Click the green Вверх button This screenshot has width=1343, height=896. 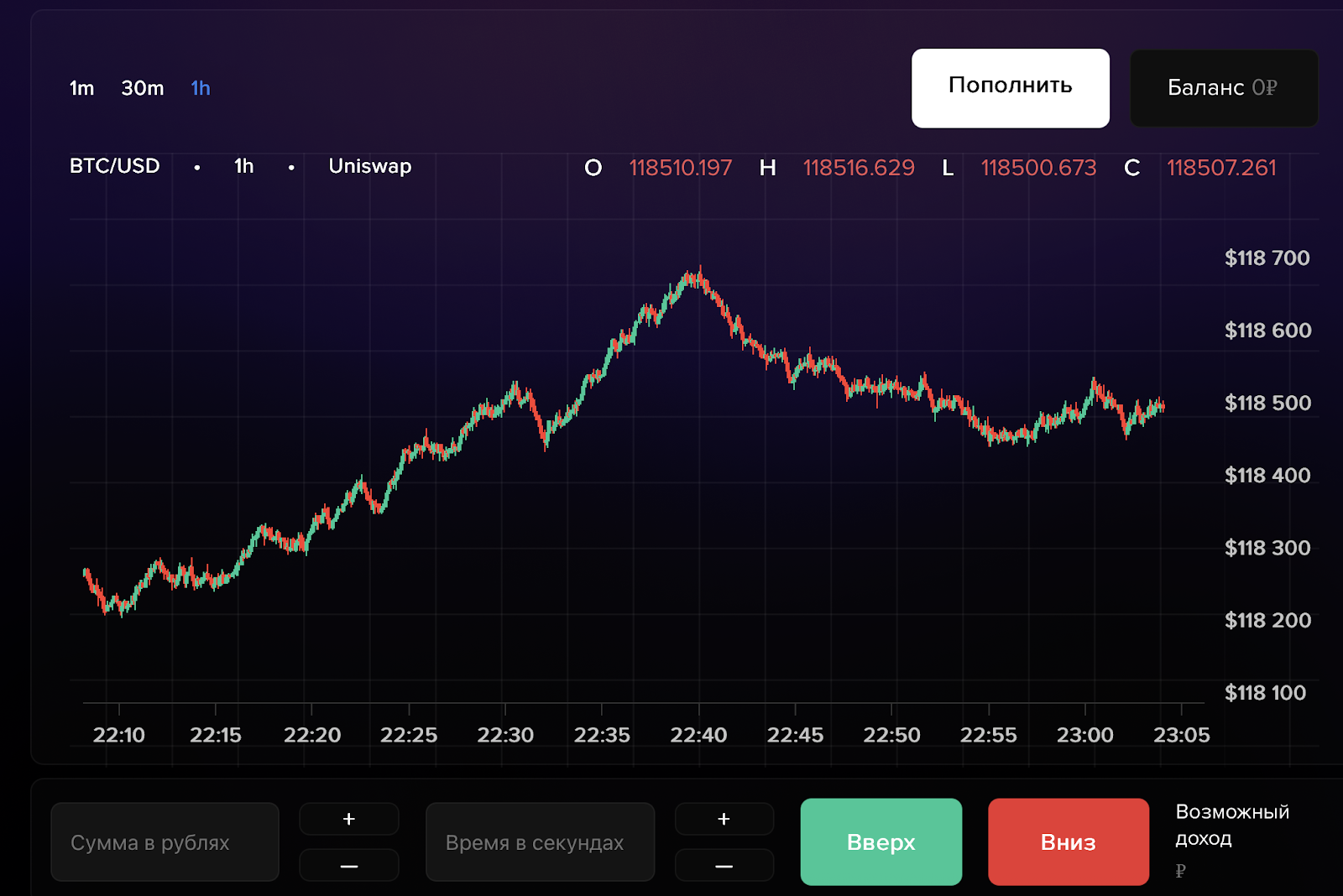click(881, 841)
